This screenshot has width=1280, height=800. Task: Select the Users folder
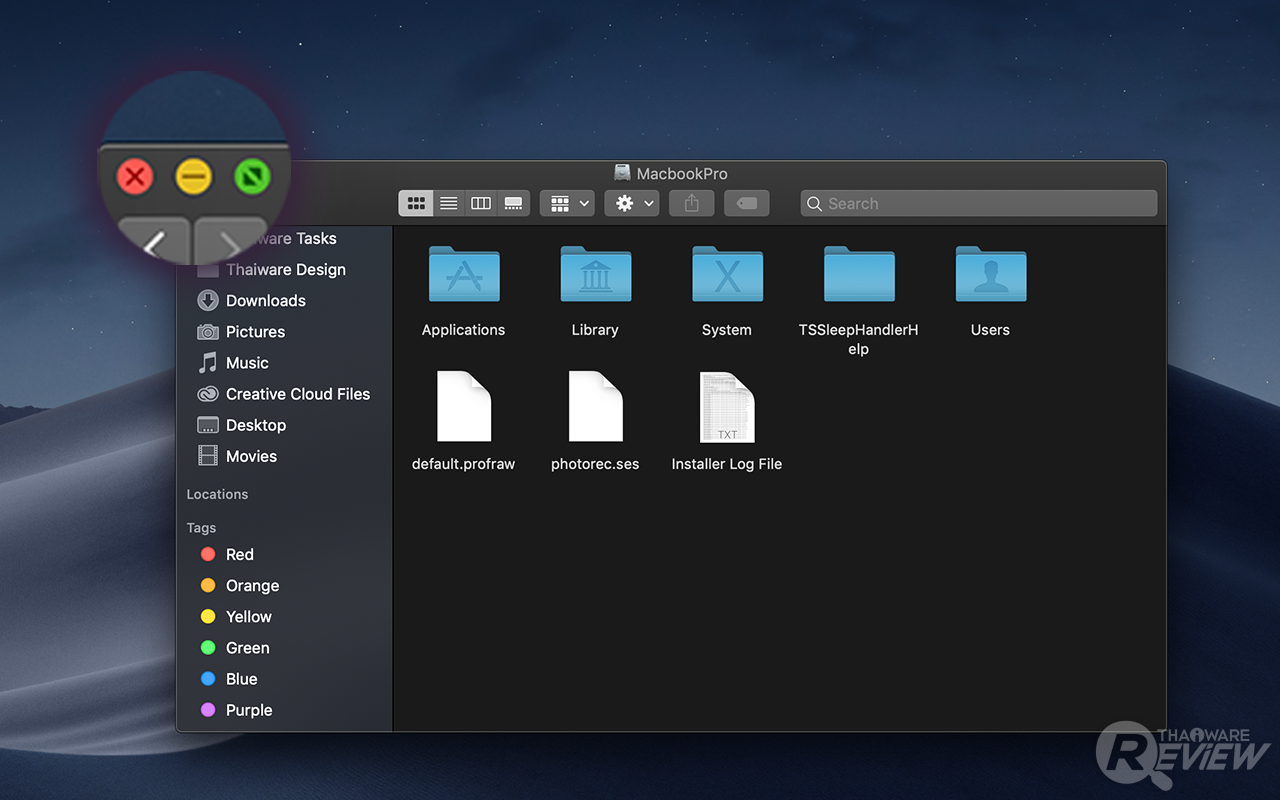(x=990, y=275)
